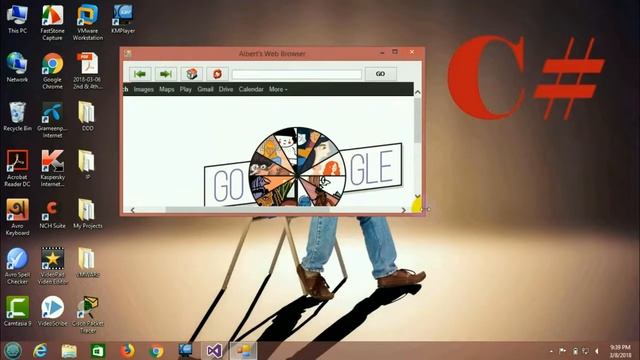Select the VideoScribe desktop icon
Viewport: 640px width, 360px height.
pyautogui.click(x=52, y=311)
